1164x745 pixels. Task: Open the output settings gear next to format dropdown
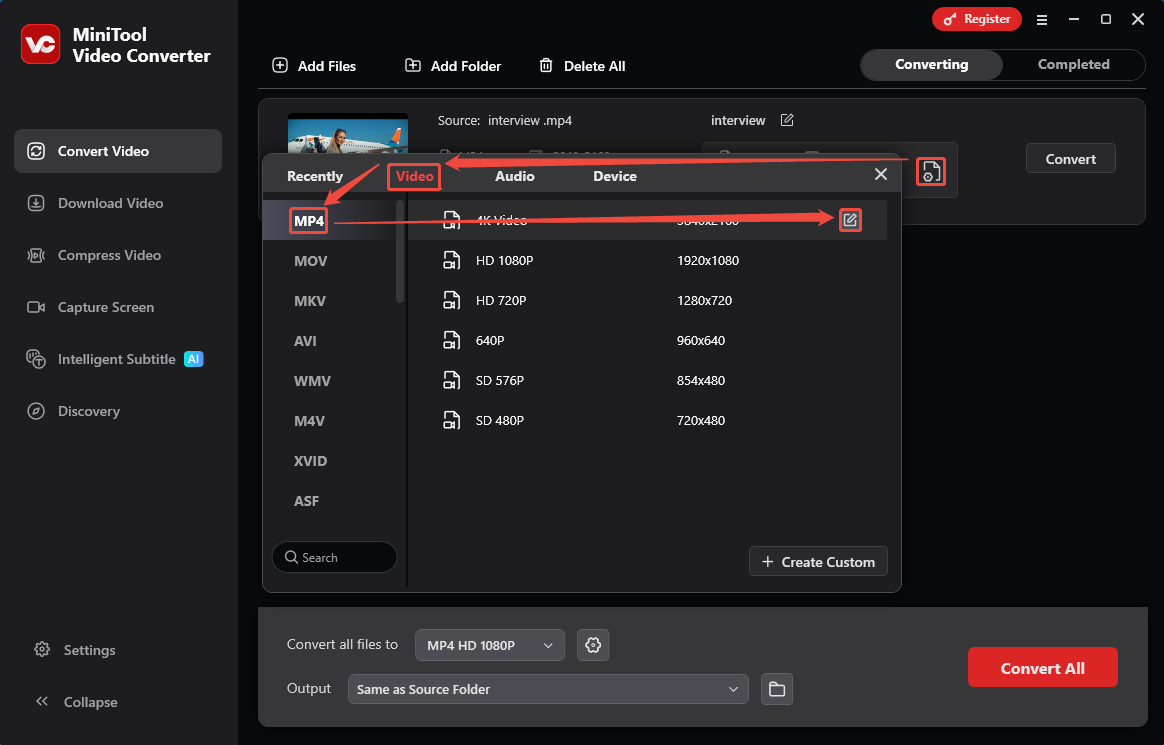pos(593,645)
